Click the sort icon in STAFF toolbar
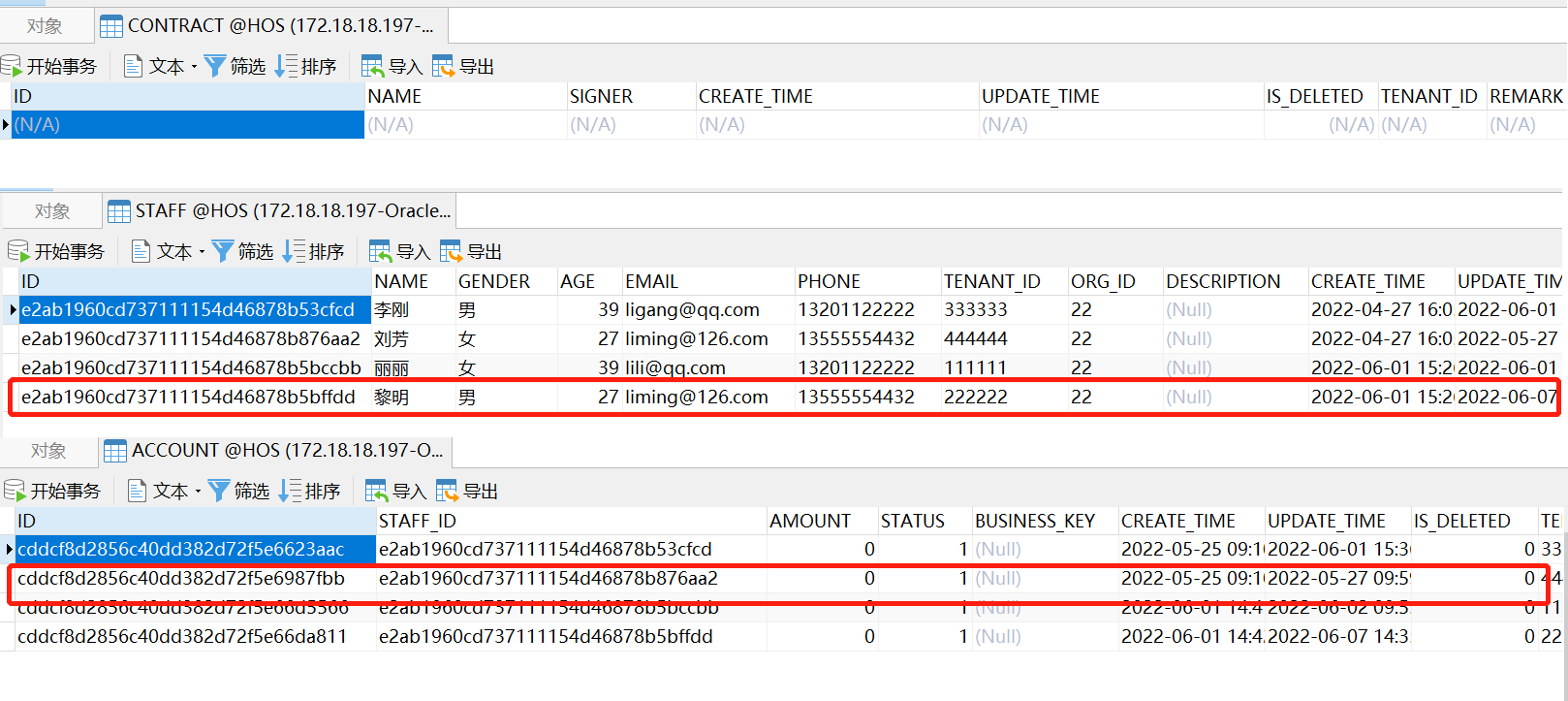 (x=294, y=251)
